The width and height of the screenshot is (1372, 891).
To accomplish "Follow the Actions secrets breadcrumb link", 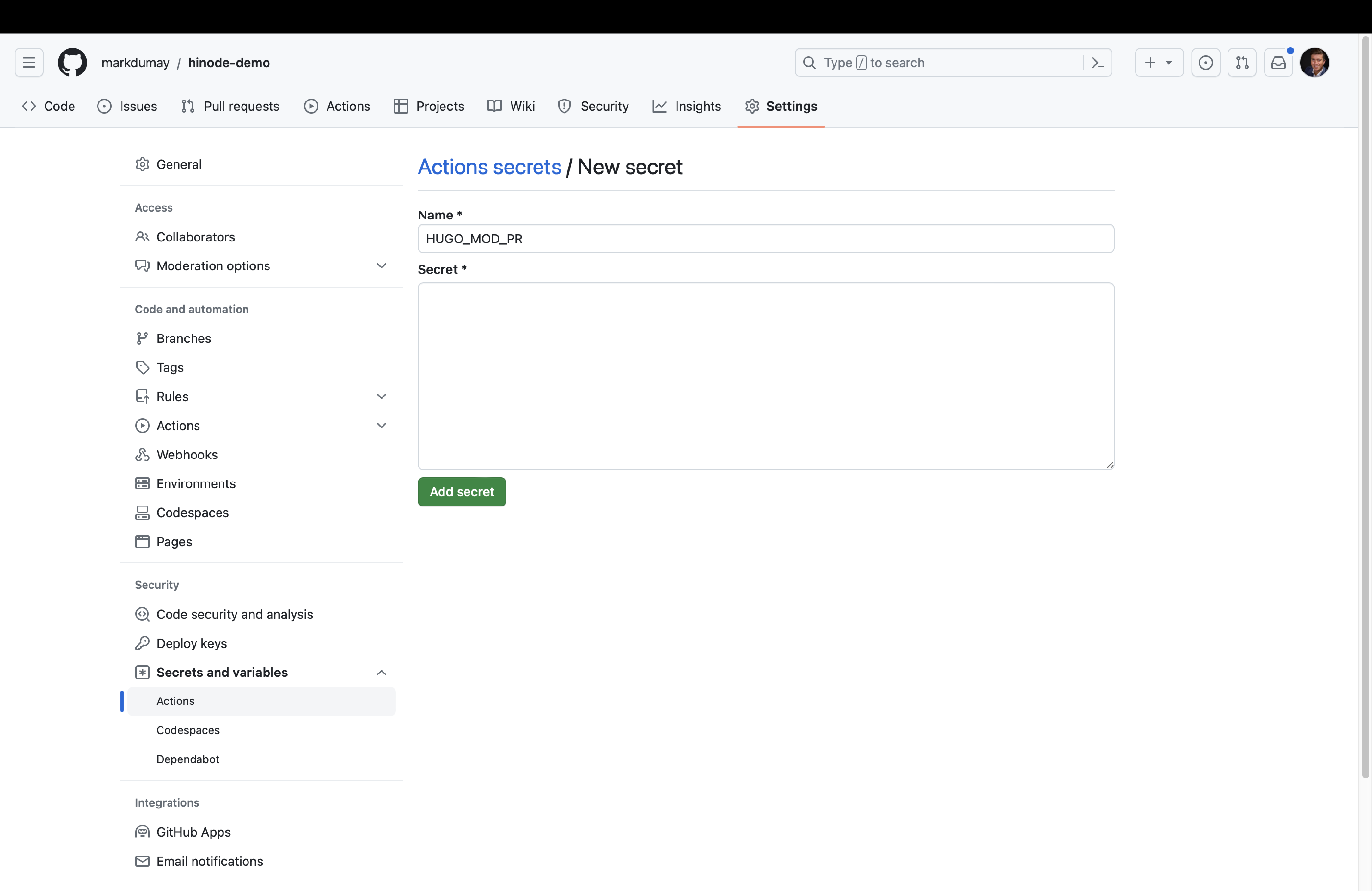I will click(x=489, y=167).
